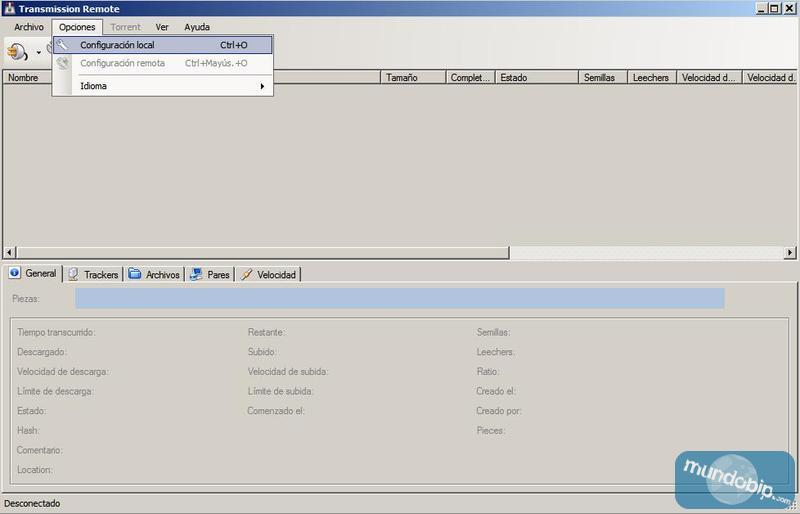Screen dimensions: 800x514
Task: Open the Ayuda menu
Action: point(197,27)
